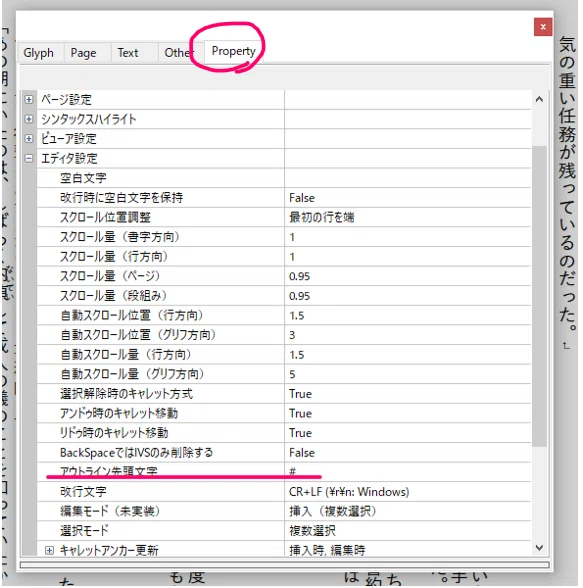Edit value 3 of 自動スクロール位置（グリフ方向）

click(292, 335)
